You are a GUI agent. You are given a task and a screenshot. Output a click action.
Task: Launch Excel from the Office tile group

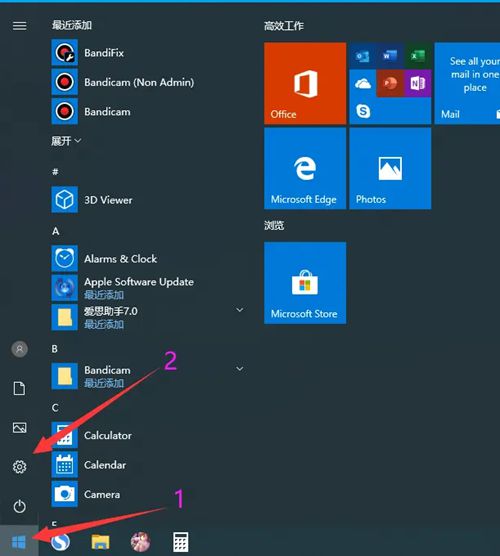418,56
